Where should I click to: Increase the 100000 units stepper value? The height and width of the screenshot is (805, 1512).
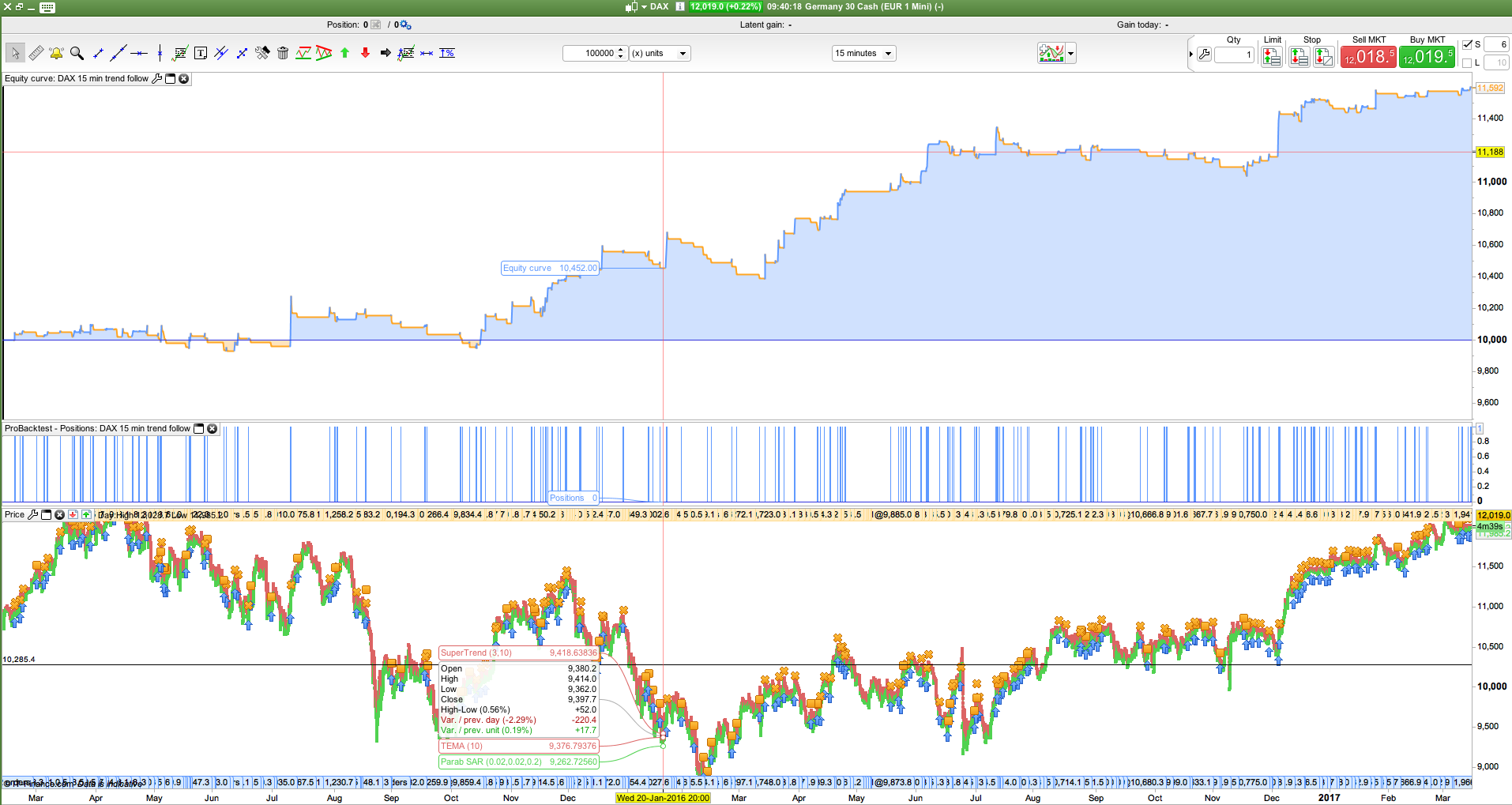[x=621, y=50]
